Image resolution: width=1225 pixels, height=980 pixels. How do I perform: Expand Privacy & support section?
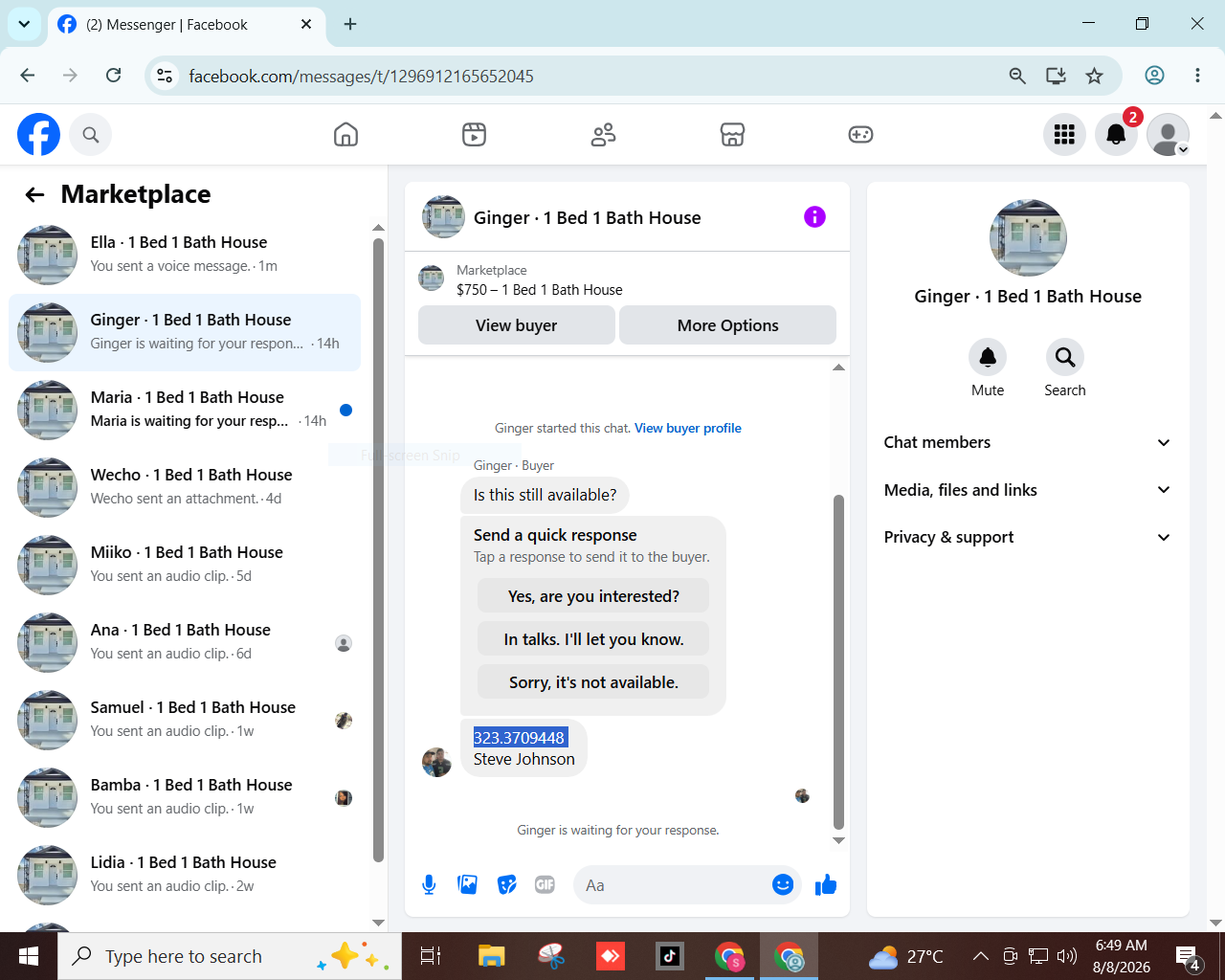point(1028,537)
